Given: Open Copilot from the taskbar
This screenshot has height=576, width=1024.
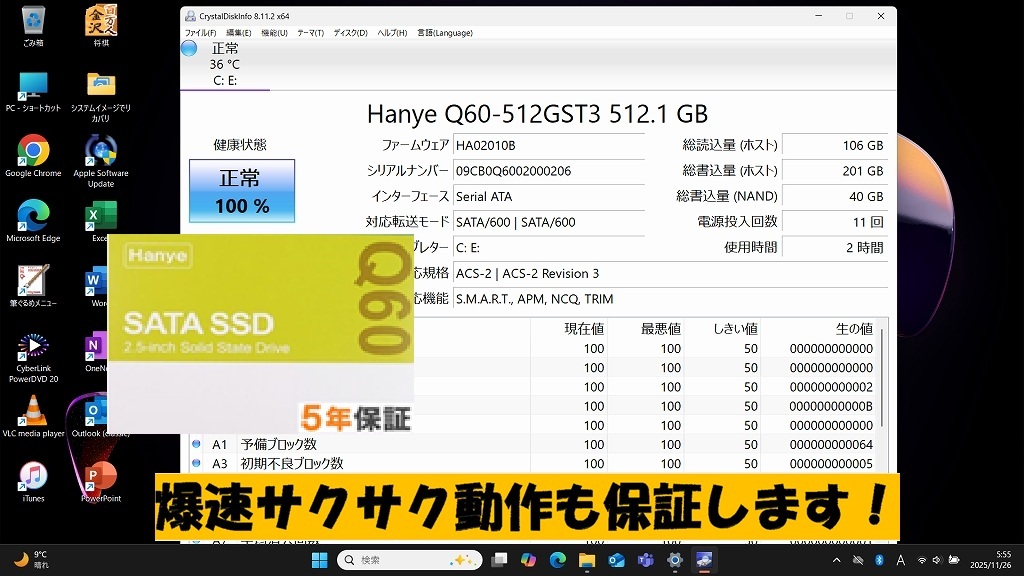Looking at the screenshot, I should point(528,560).
